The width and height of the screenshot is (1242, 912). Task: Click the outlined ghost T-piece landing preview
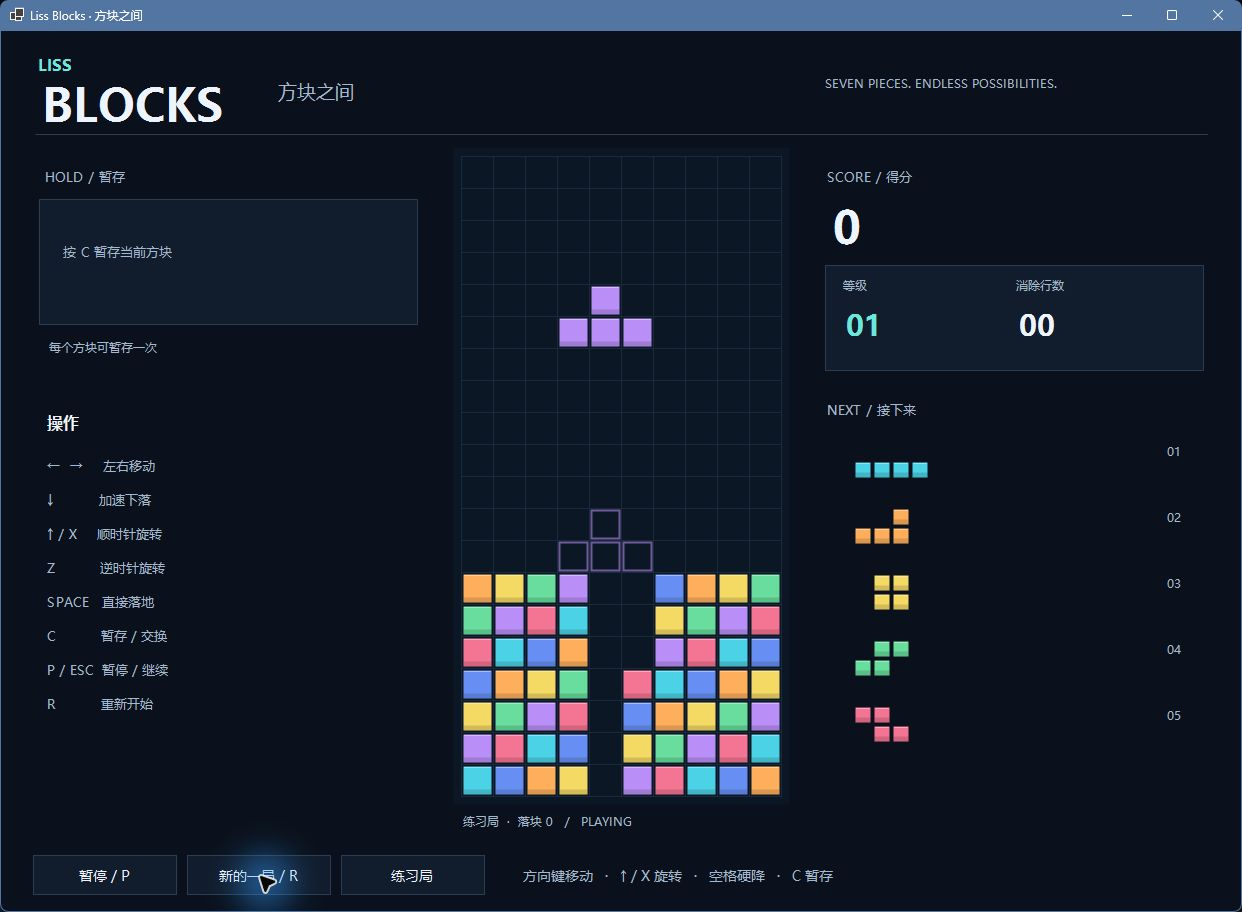click(605, 541)
